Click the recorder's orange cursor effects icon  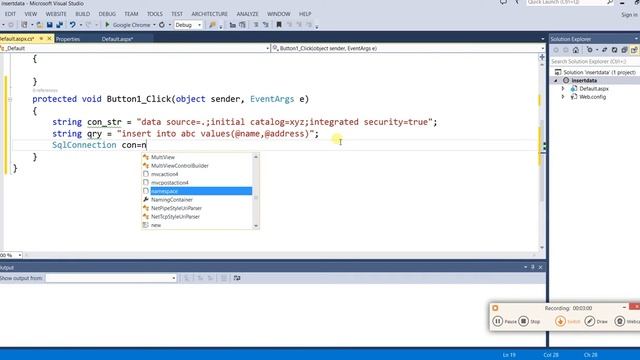[x=560, y=321]
